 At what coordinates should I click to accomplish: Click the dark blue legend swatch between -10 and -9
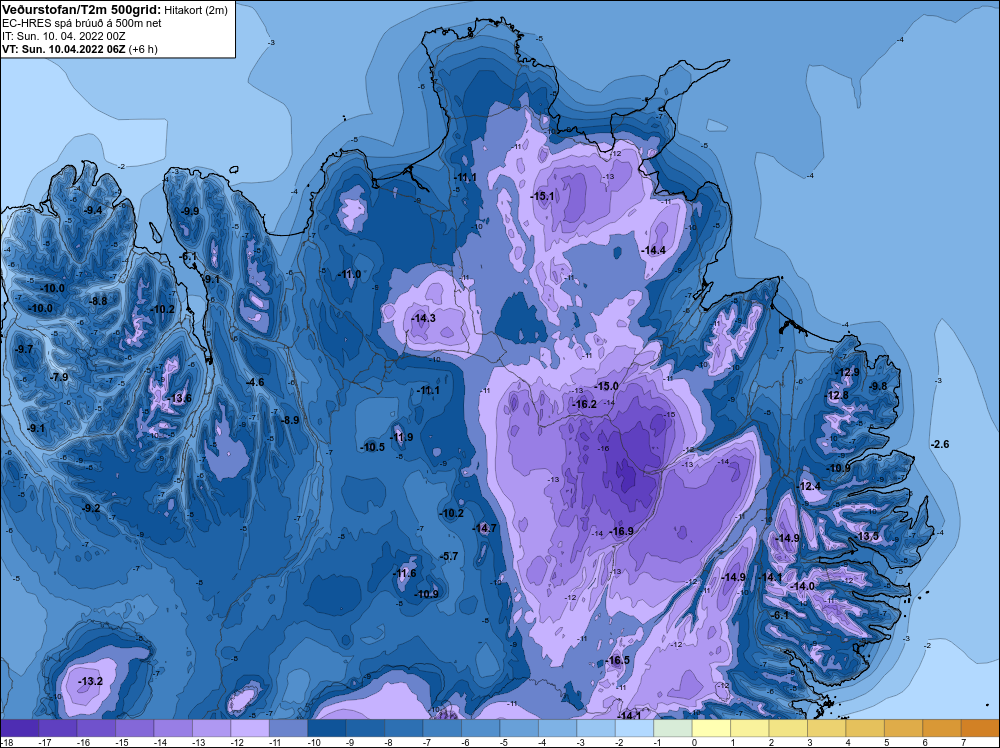tap(327, 728)
